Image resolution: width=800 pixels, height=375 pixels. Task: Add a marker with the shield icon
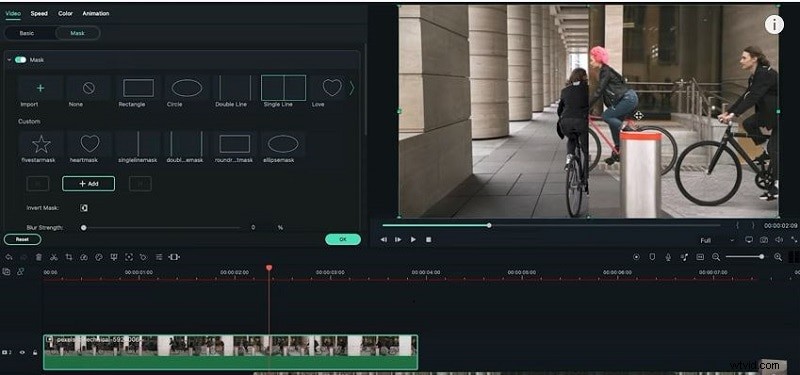[x=652, y=257]
